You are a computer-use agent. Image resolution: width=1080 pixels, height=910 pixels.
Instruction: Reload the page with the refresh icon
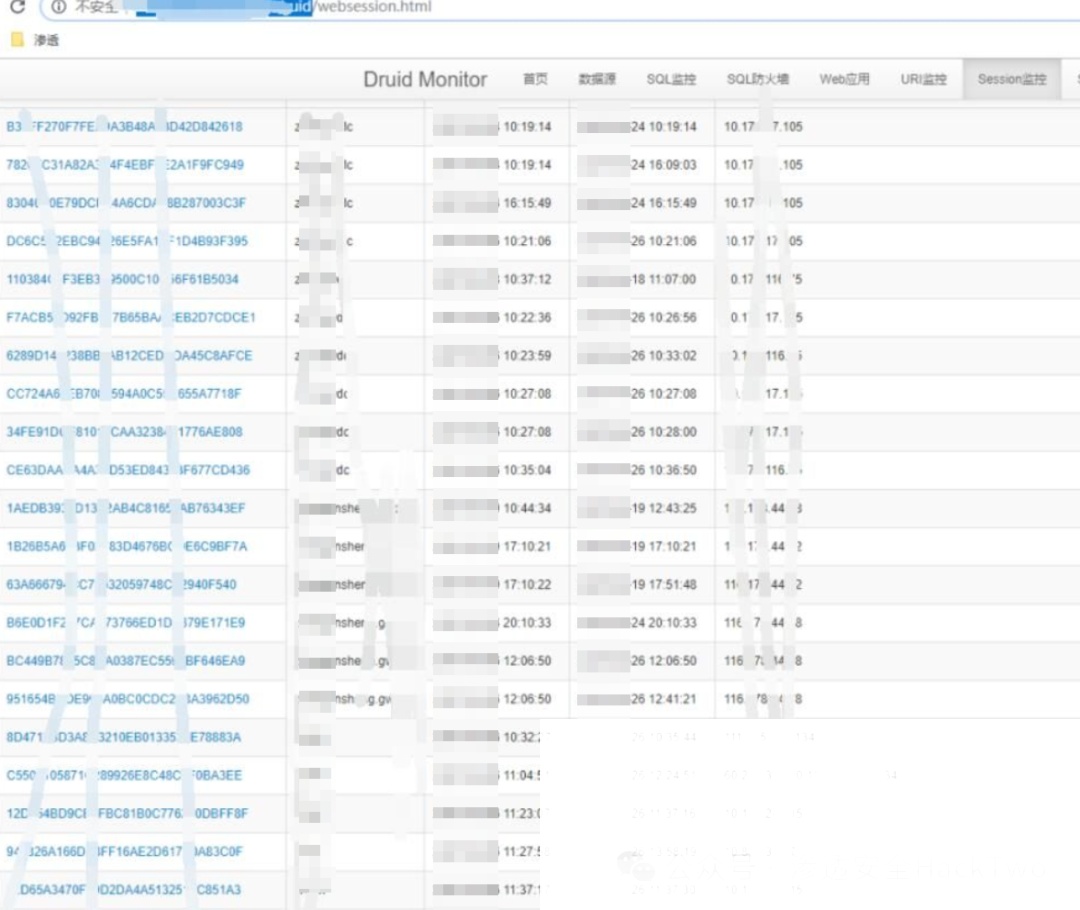(x=18, y=6)
